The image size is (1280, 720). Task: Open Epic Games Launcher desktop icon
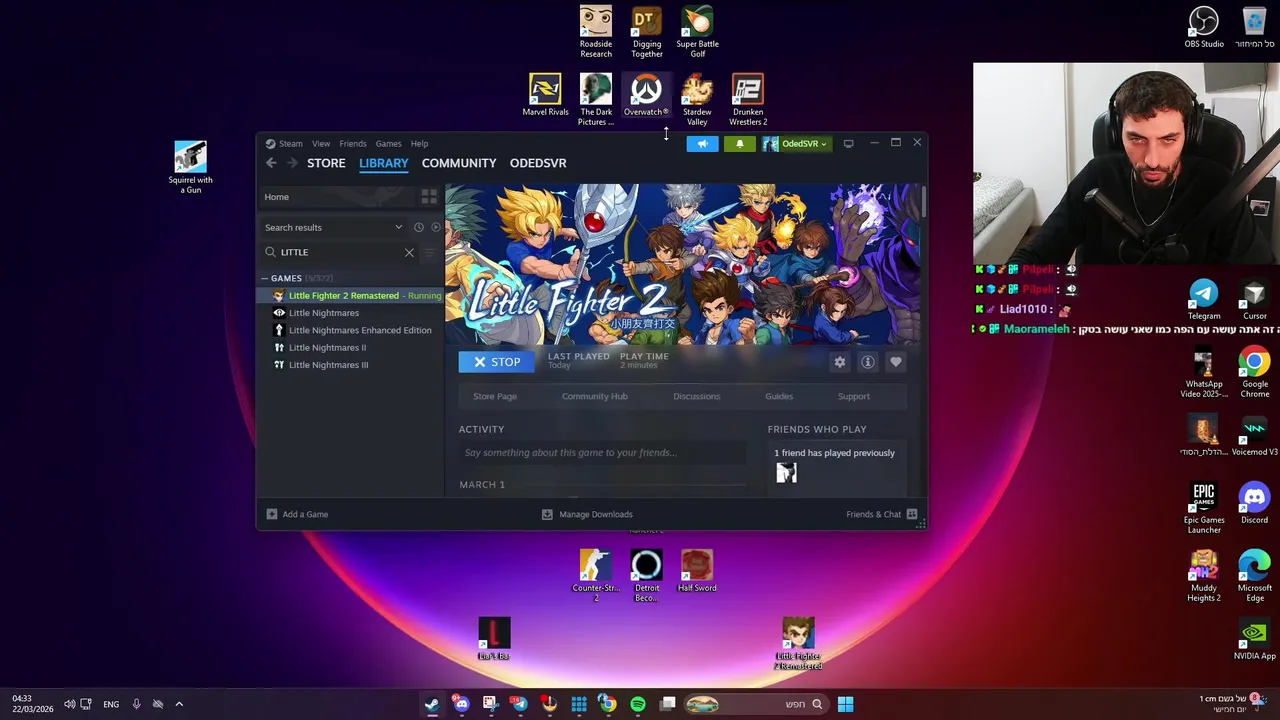(x=1204, y=508)
